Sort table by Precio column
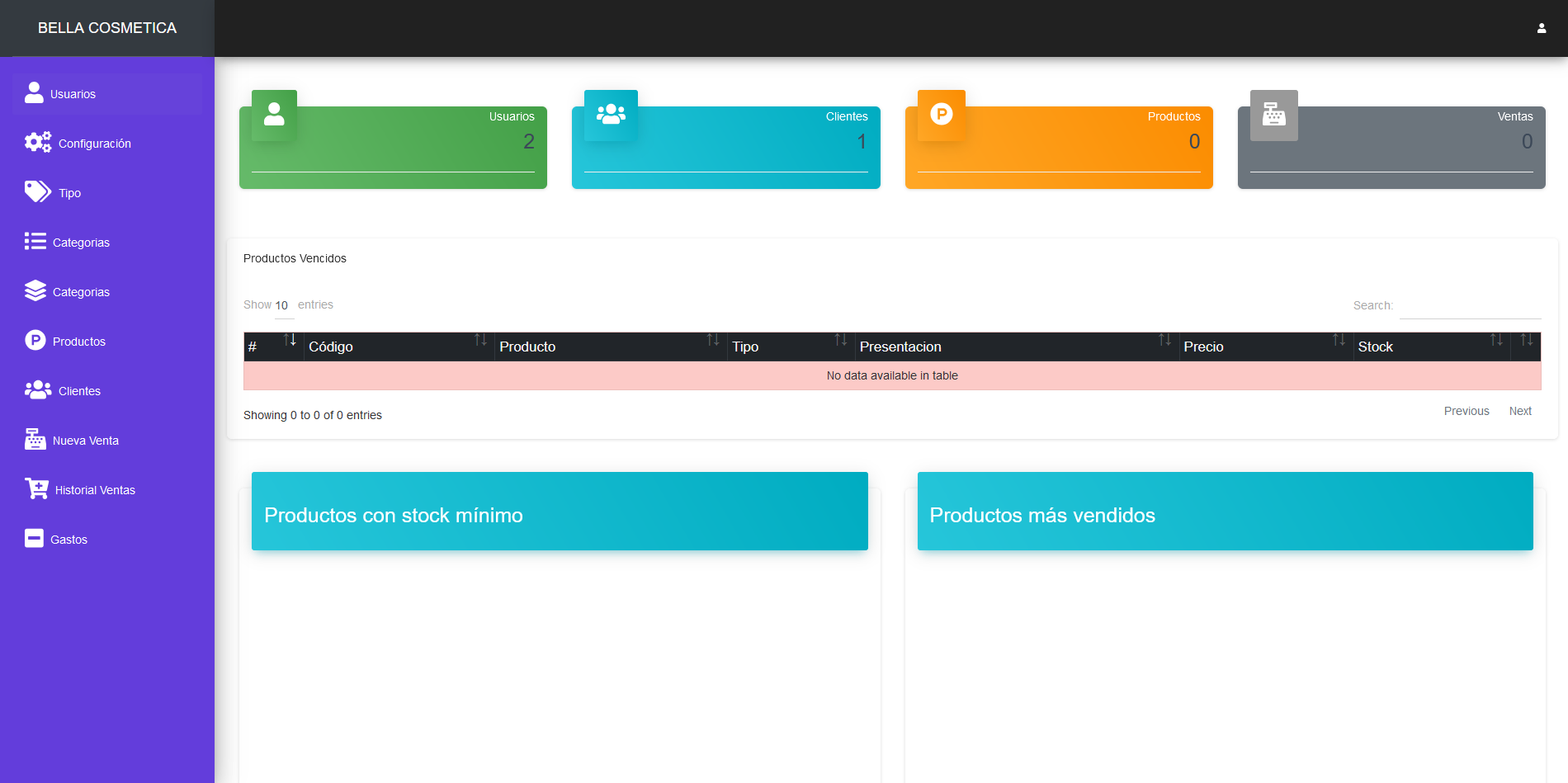 click(1266, 347)
